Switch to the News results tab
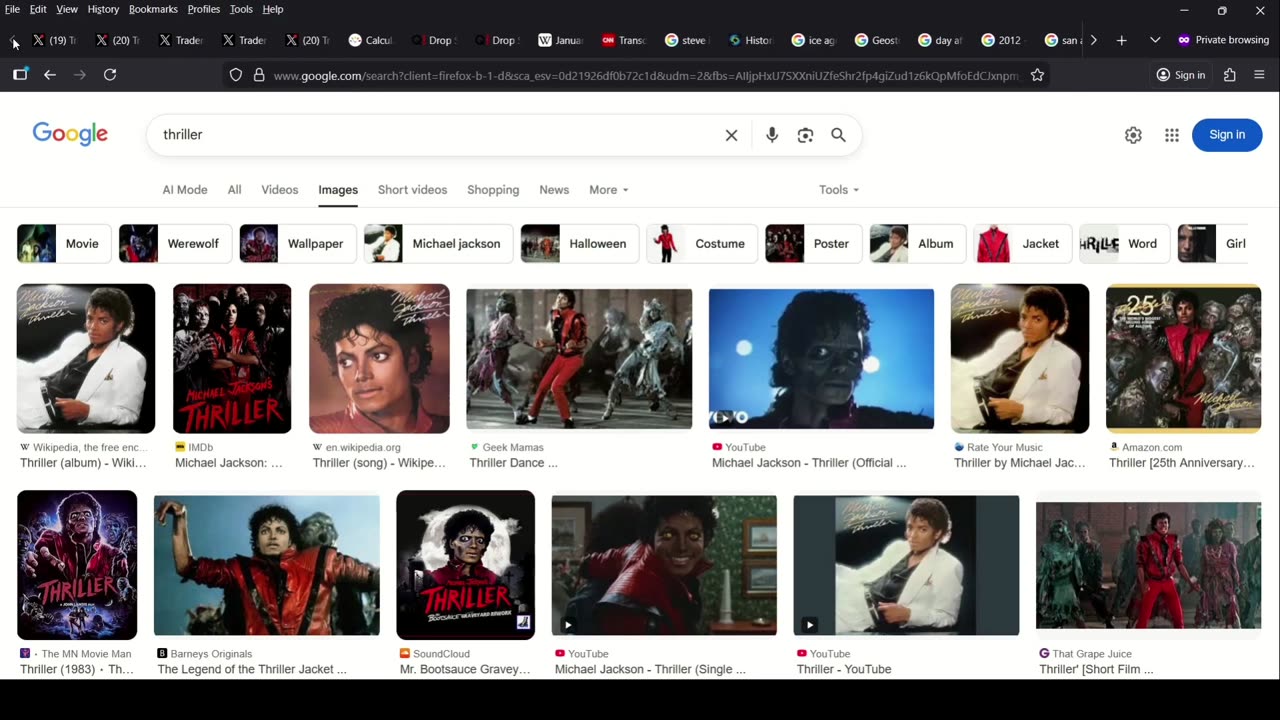 pyautogui.click(x=554, y=190)
